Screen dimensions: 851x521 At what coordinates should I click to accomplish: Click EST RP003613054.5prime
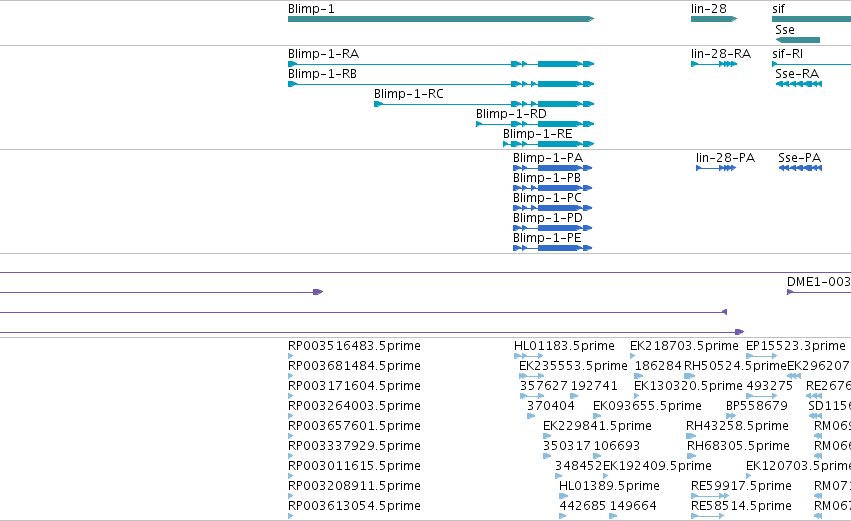354,506
